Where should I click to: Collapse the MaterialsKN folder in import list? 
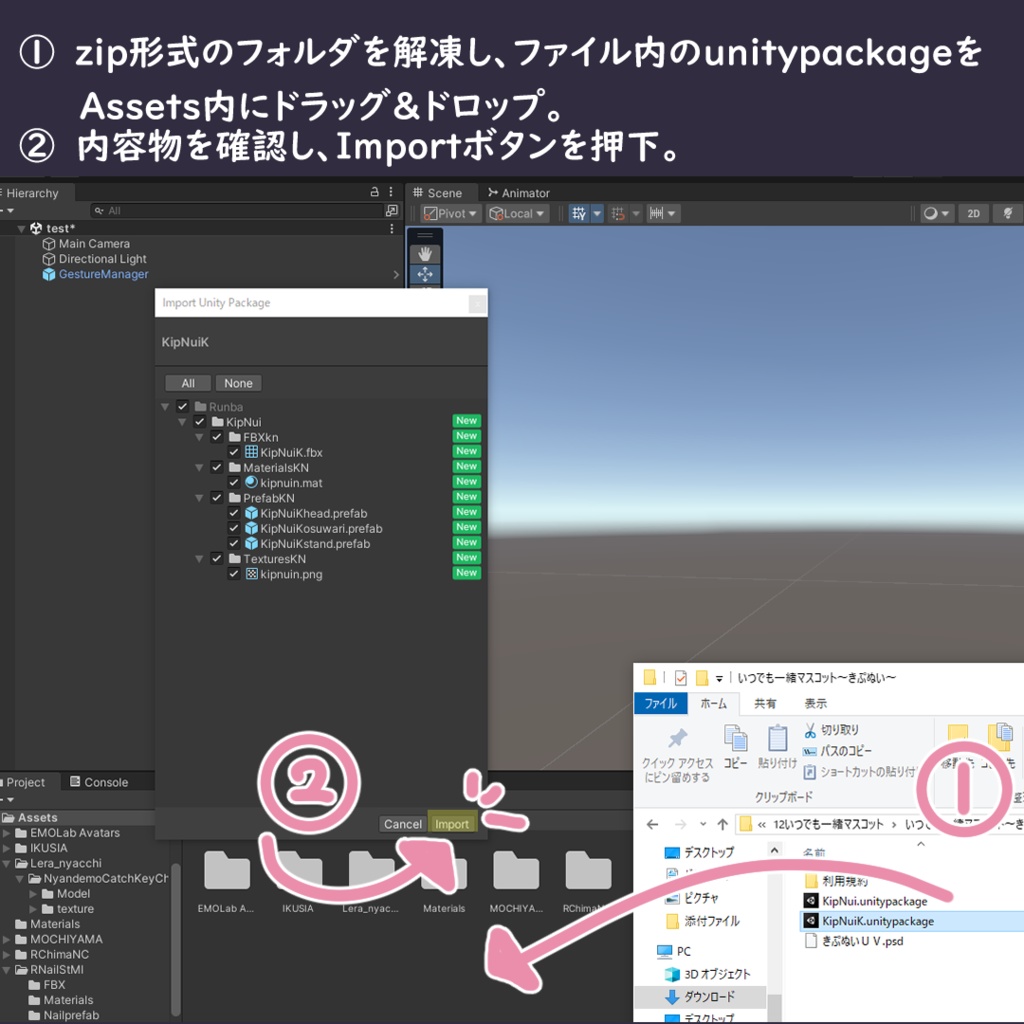(x=199, y=468)
